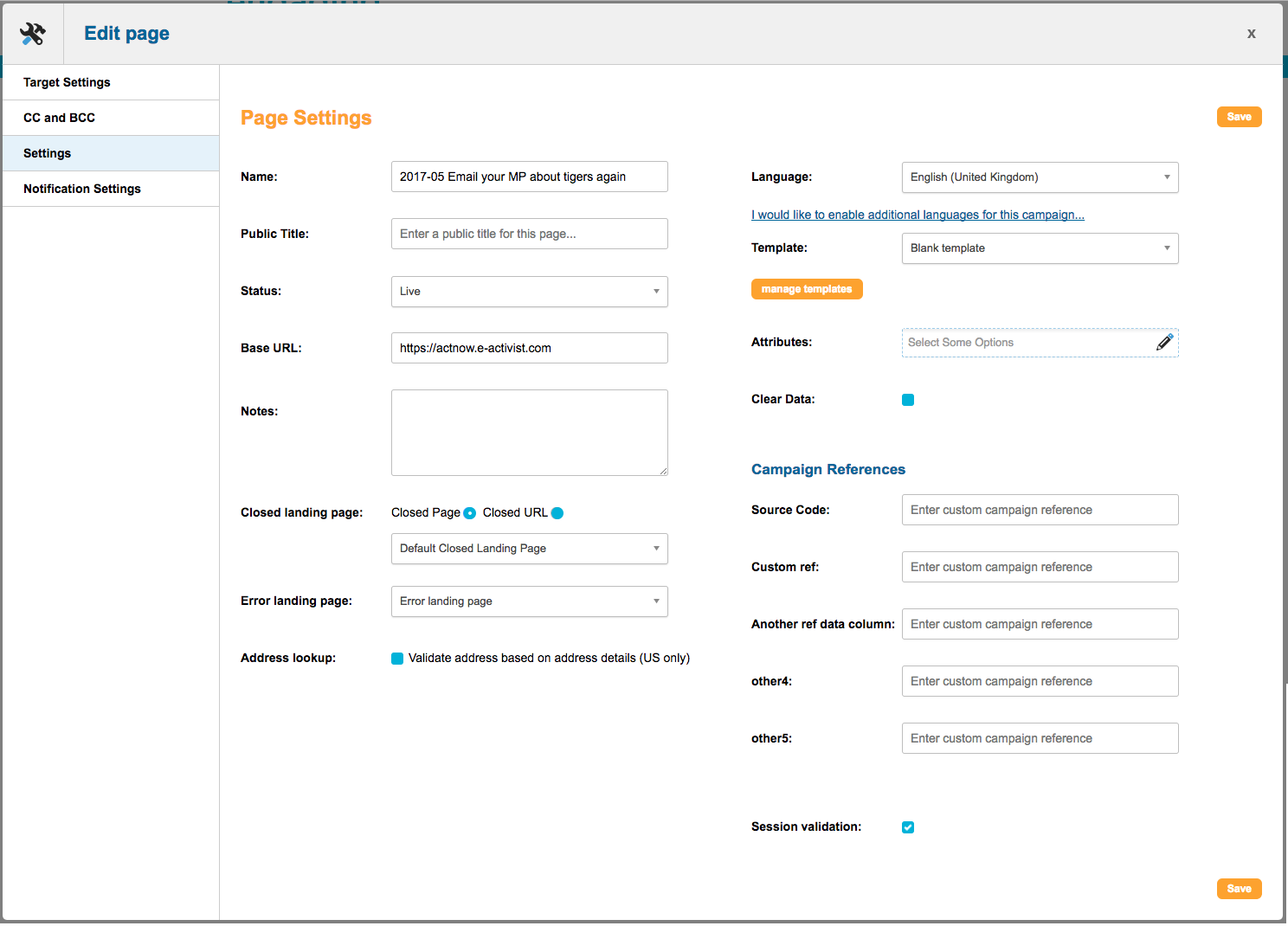This screenshot has width=1288, height=926.
Task: Click the wrench tools icon in header
Action: (x=33, y=34)
